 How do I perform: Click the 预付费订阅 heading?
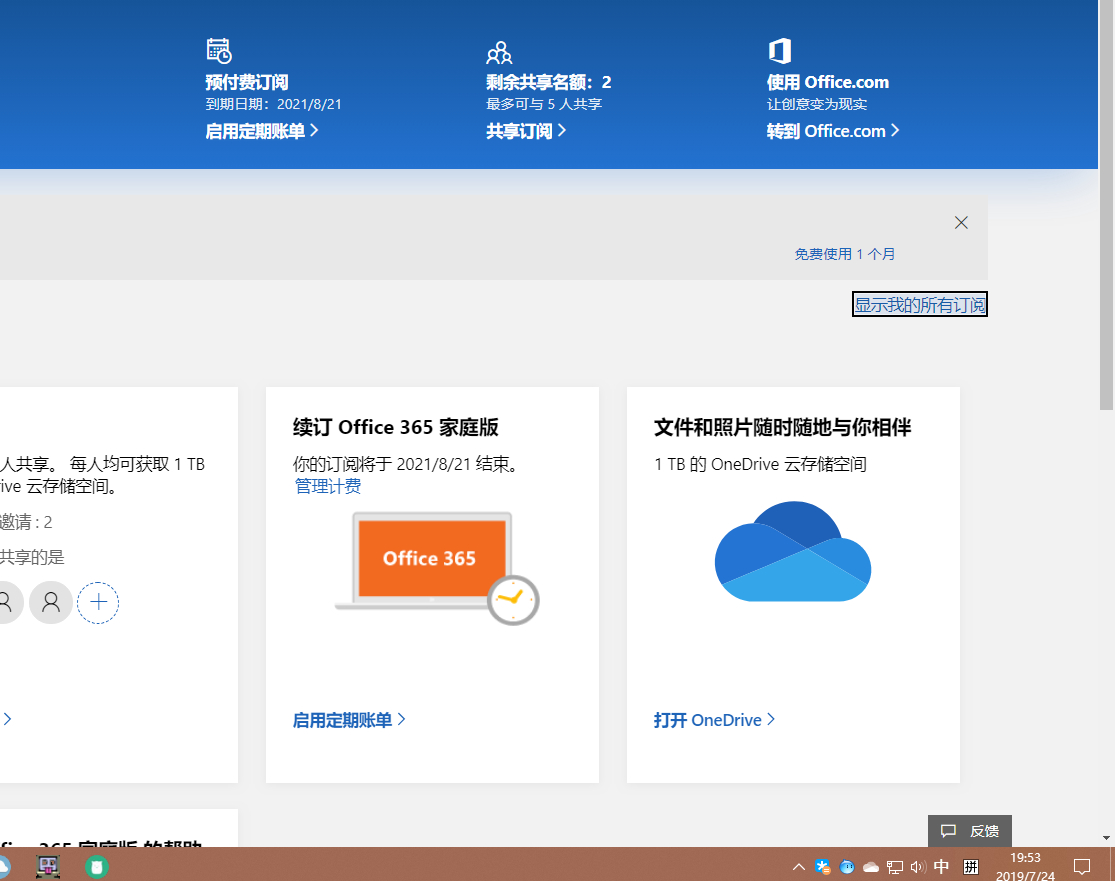247,82
